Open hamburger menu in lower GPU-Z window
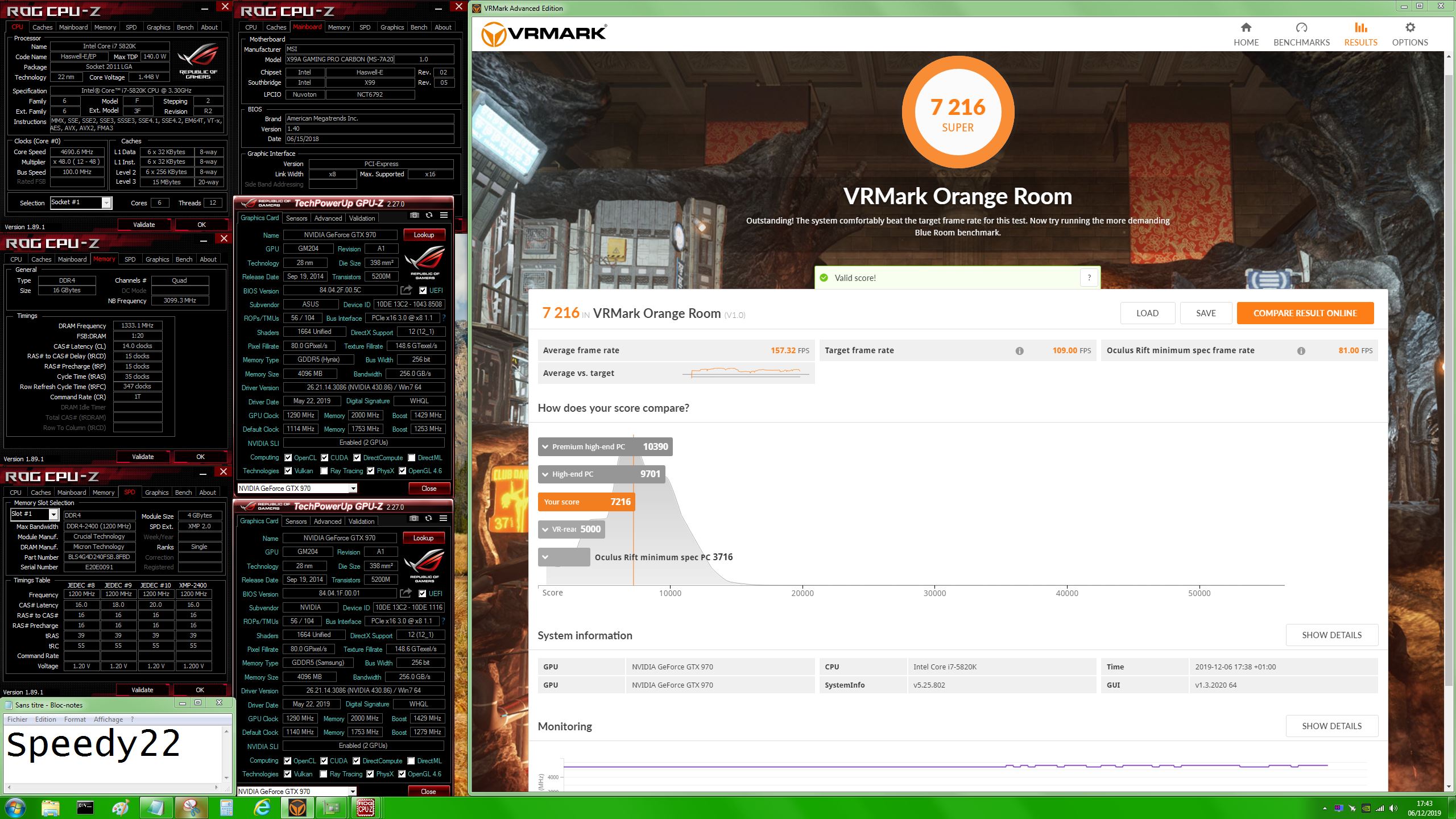This screenshot has height=819, width=1456. (x=444, y=518)
